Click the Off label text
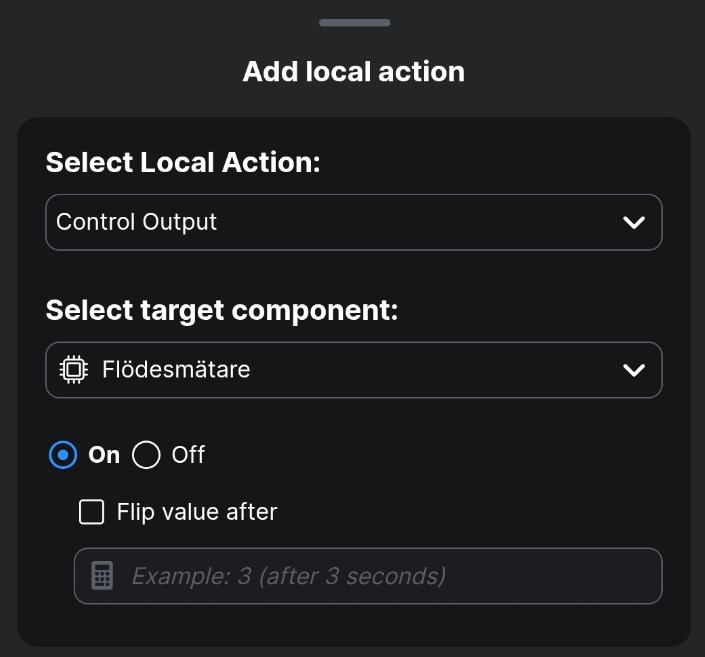Screen dimensions: 705x657 (188, 456)
